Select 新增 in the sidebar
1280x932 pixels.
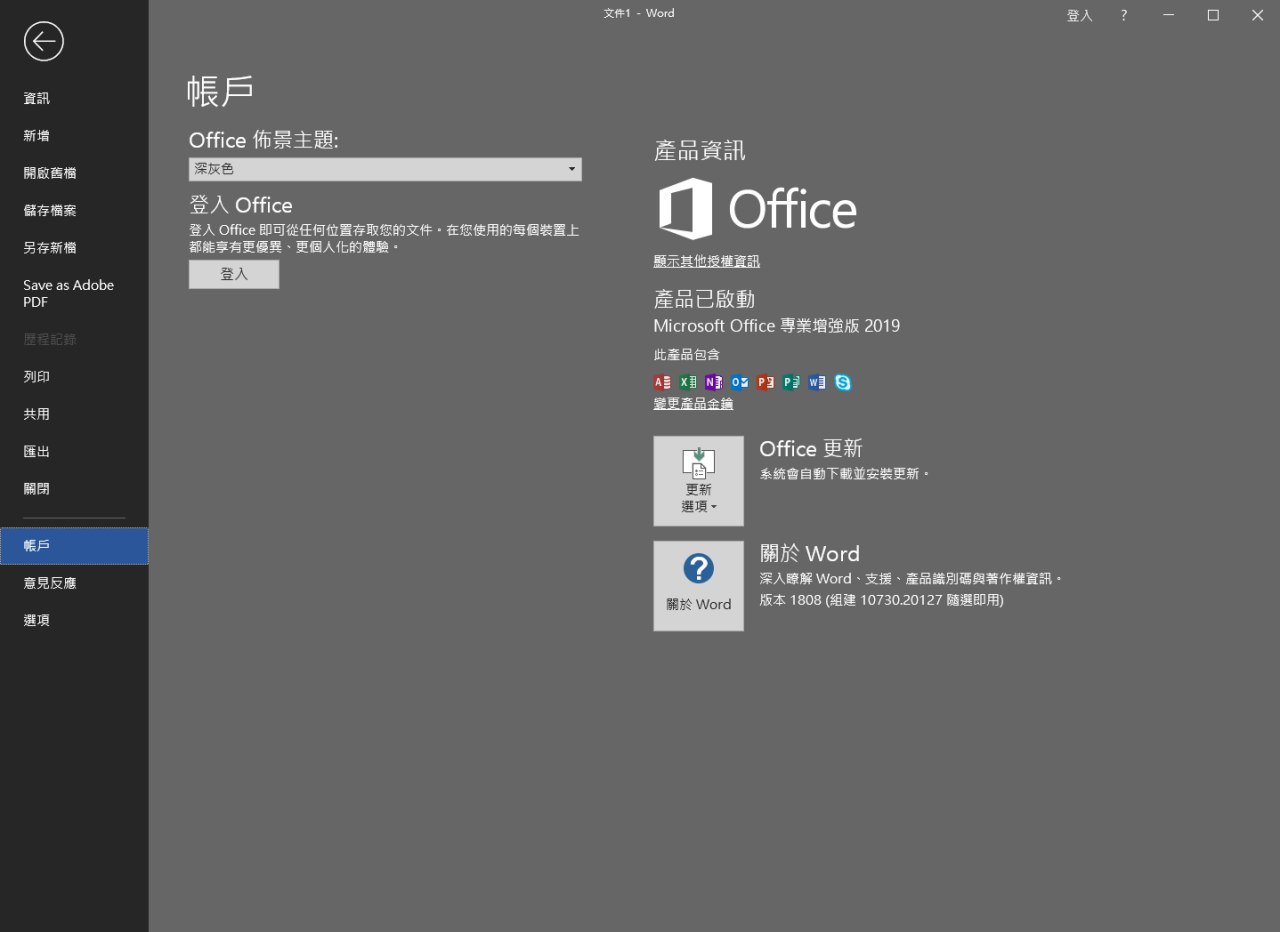[74, 135]
